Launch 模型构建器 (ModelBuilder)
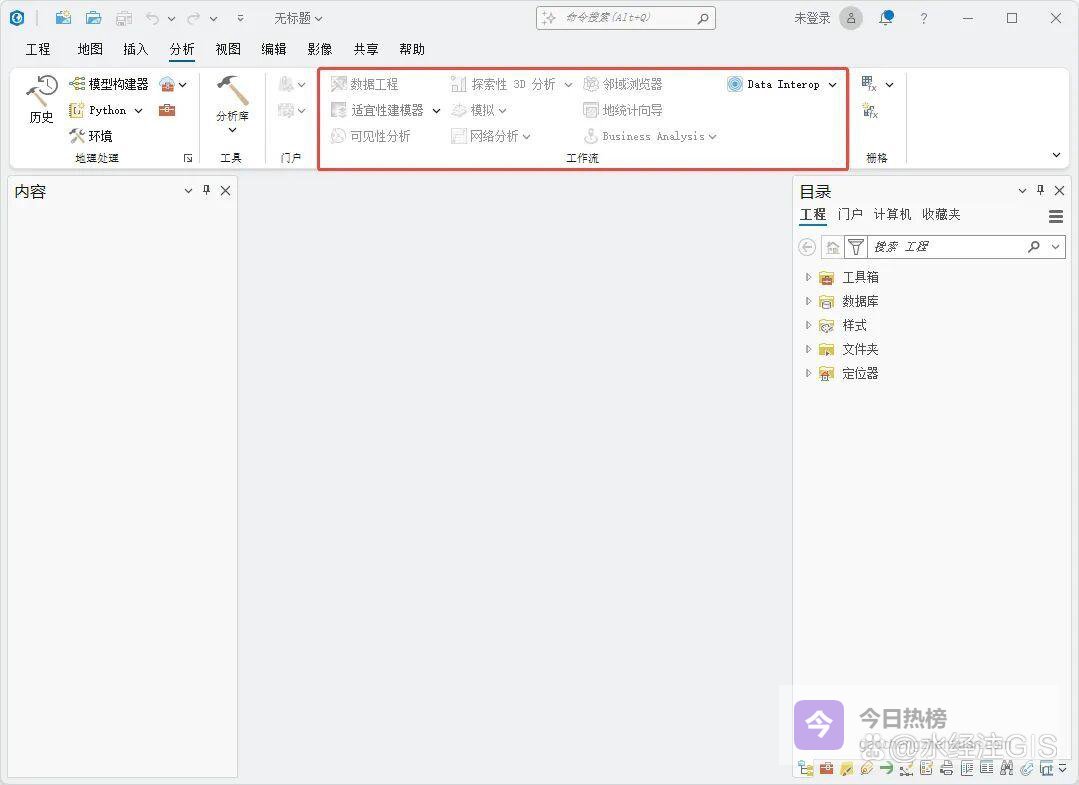The image size is (1079, 785). (x=108, y=84)
